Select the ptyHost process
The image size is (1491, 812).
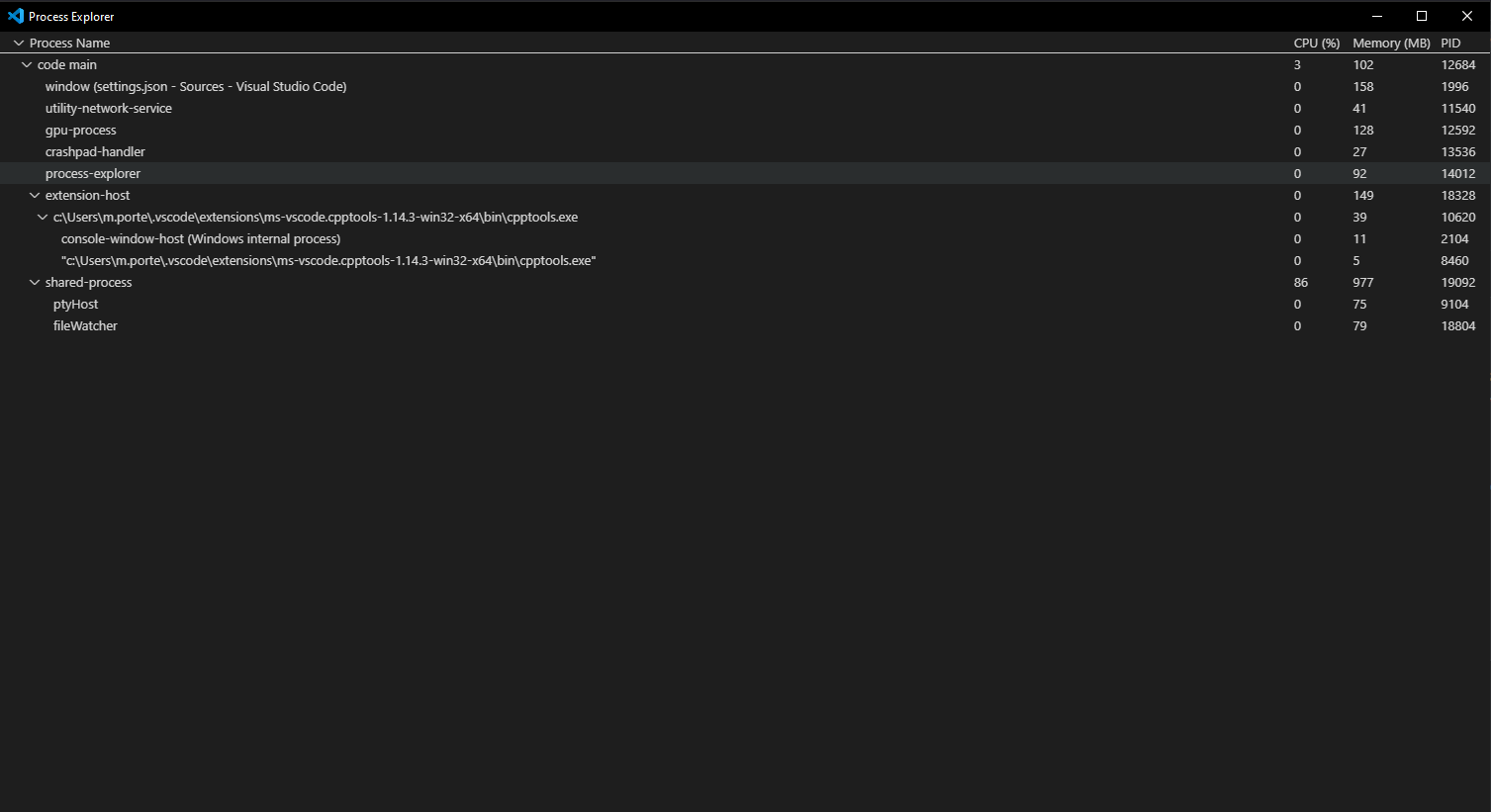(x=75, y=304)
